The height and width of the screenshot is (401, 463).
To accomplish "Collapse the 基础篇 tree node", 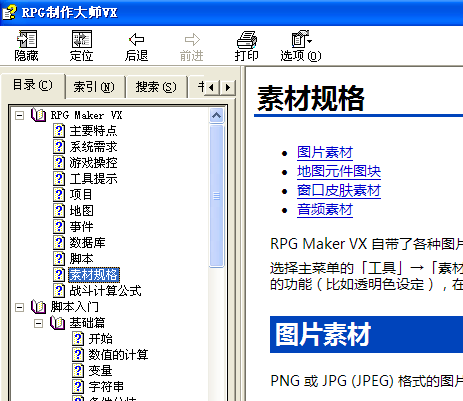I will (39, 323).
